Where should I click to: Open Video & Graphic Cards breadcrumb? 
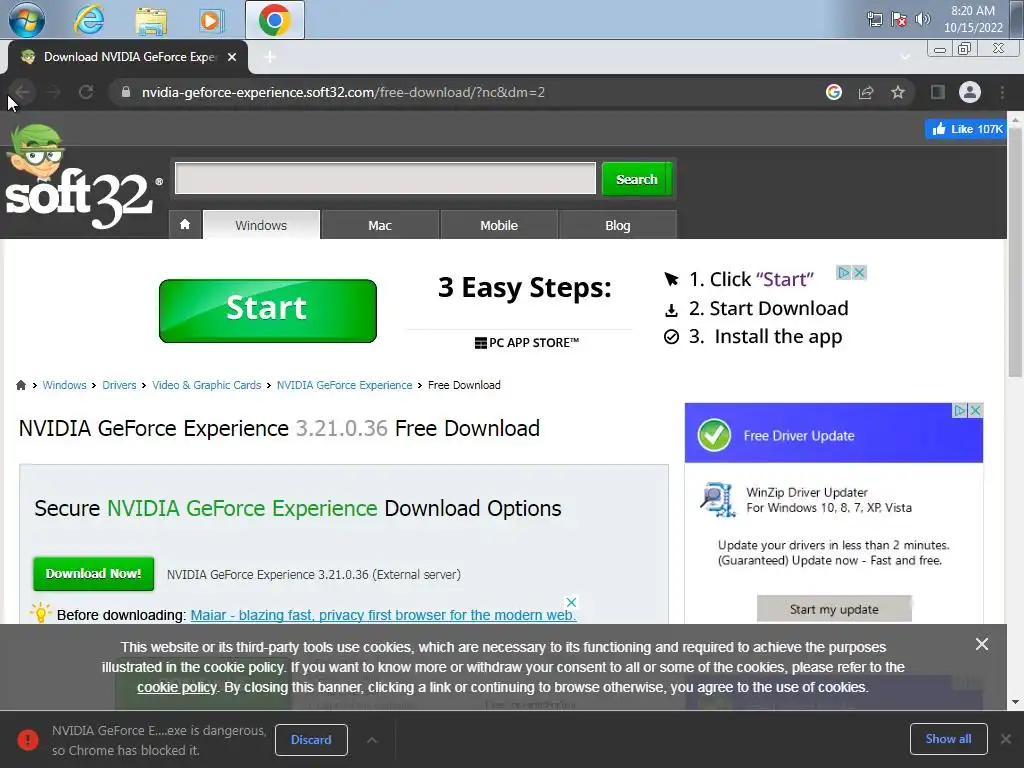[206, 385]
